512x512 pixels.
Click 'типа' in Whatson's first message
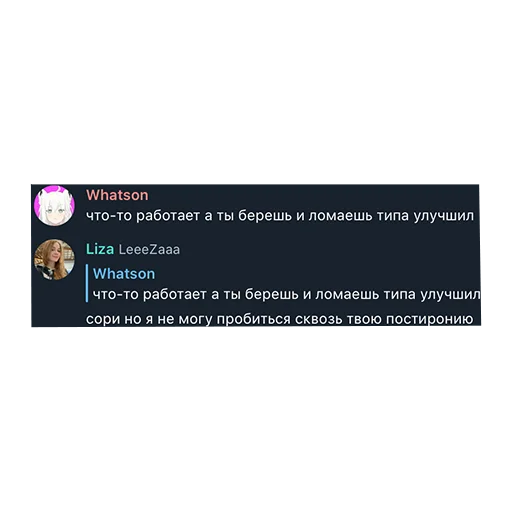point(393,216)
